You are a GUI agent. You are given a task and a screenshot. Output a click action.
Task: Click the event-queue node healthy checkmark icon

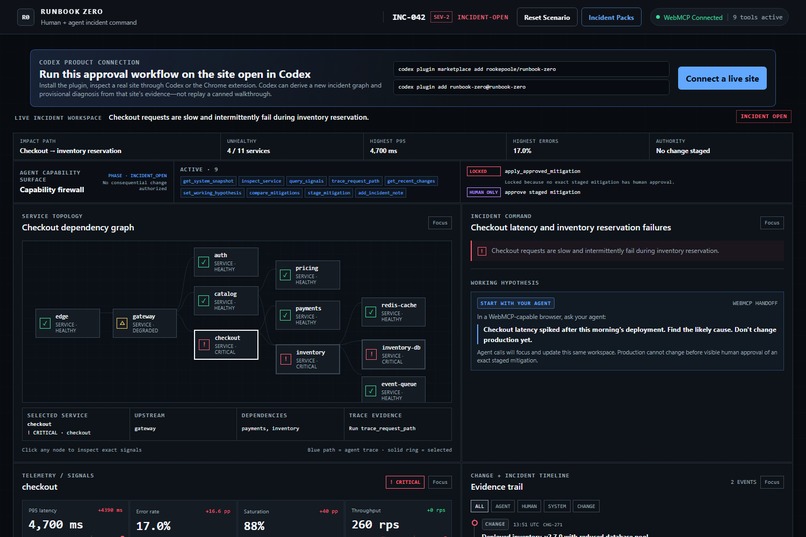pos(371,391)
